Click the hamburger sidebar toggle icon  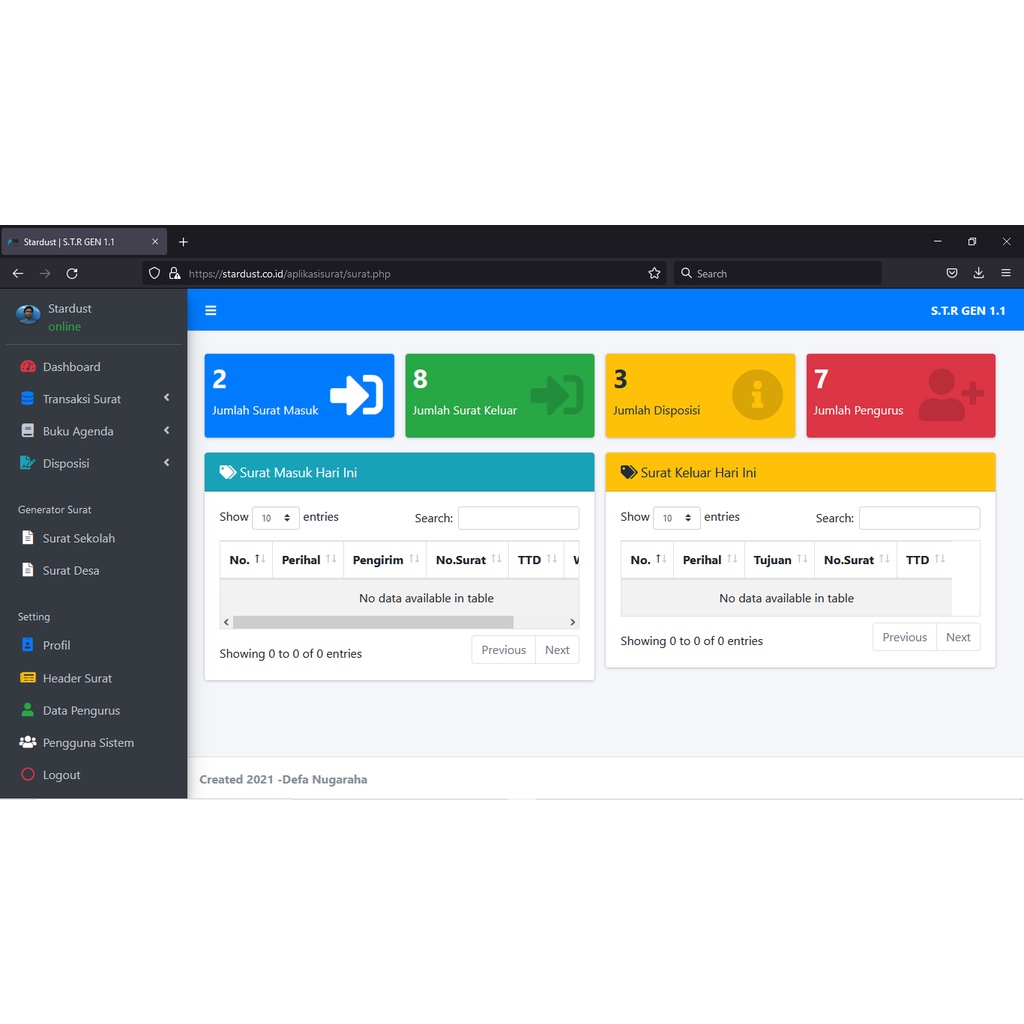[x=211, y=311]
